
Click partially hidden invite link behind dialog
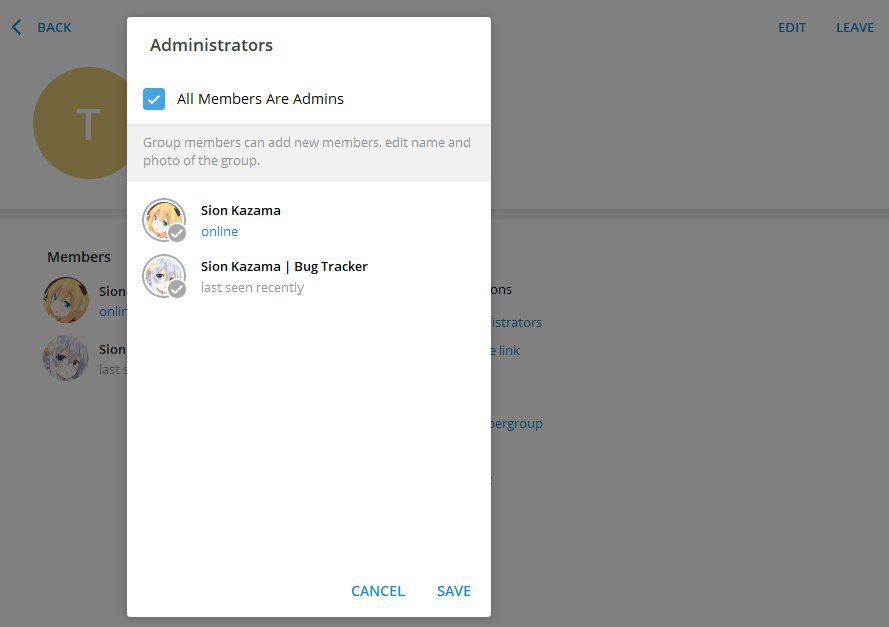[506, 351]
